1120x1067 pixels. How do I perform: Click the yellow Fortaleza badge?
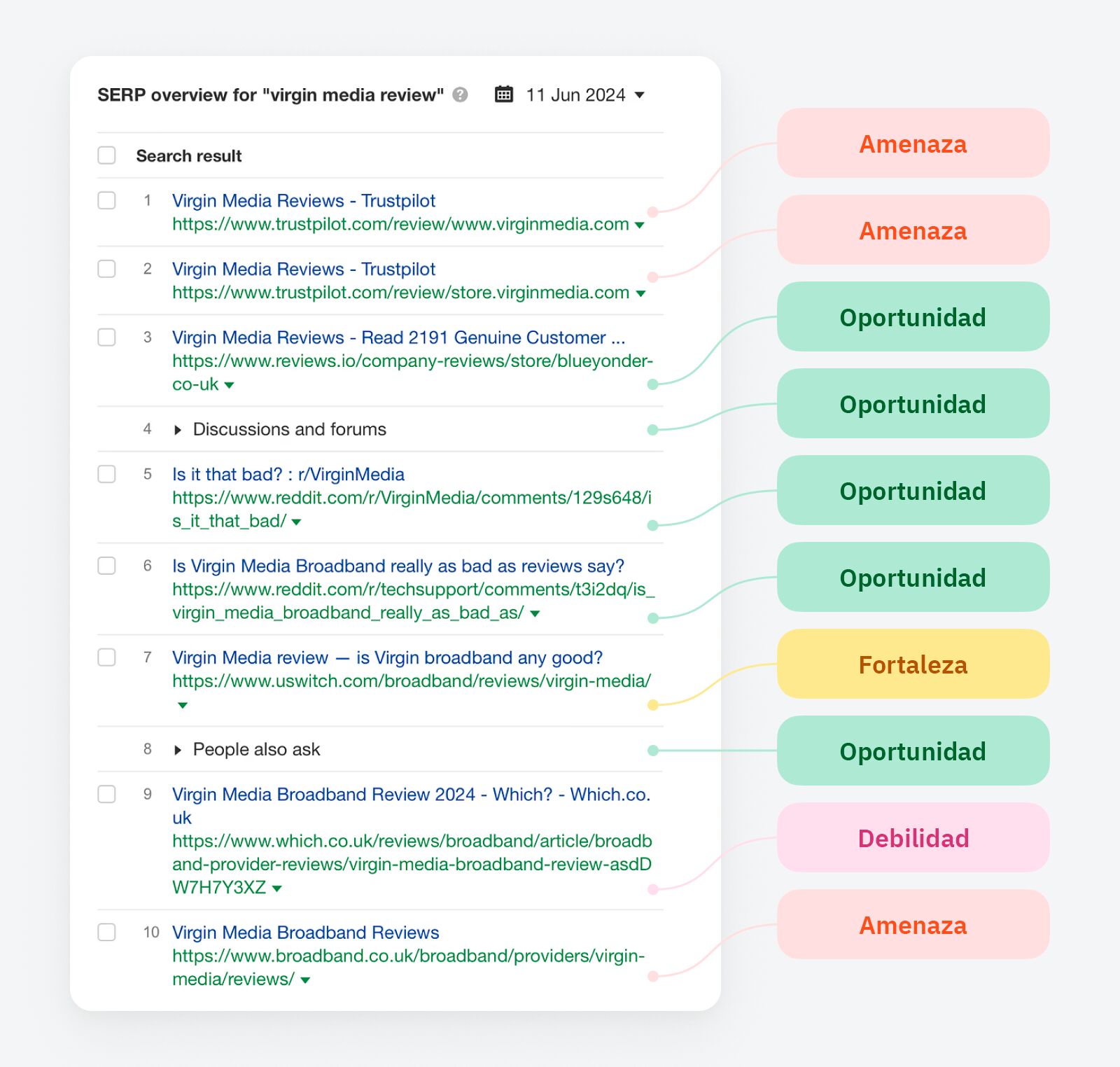912,664
